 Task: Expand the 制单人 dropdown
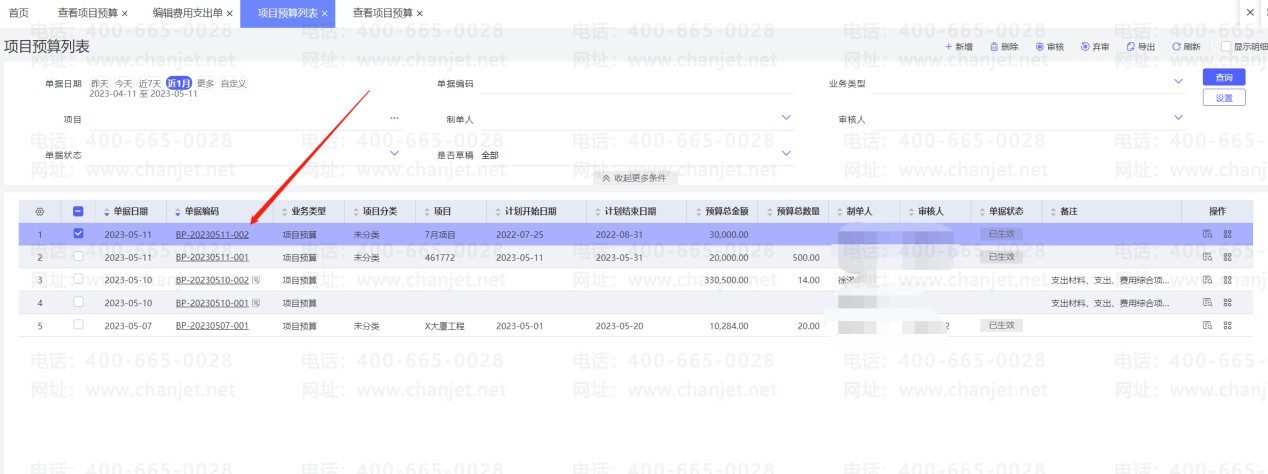click(x=785, y=118)
